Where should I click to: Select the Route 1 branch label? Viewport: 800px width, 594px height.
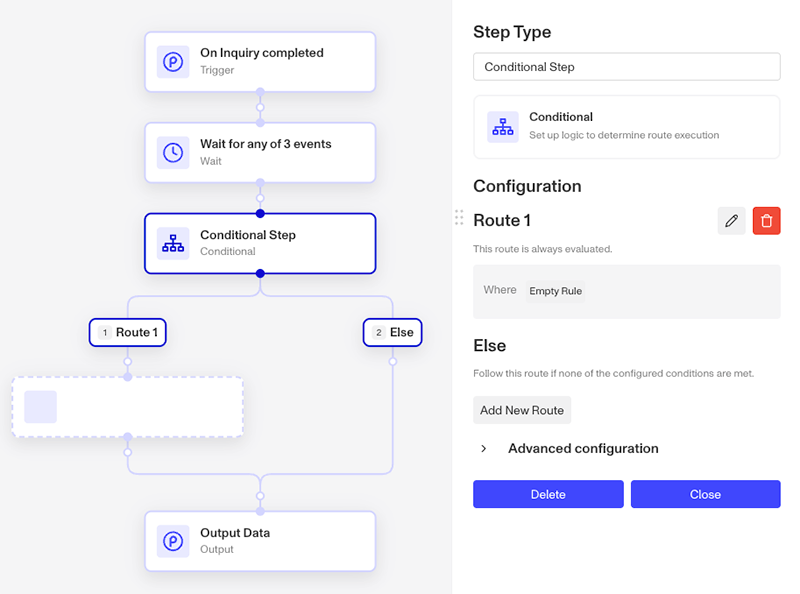click(128, 333)
